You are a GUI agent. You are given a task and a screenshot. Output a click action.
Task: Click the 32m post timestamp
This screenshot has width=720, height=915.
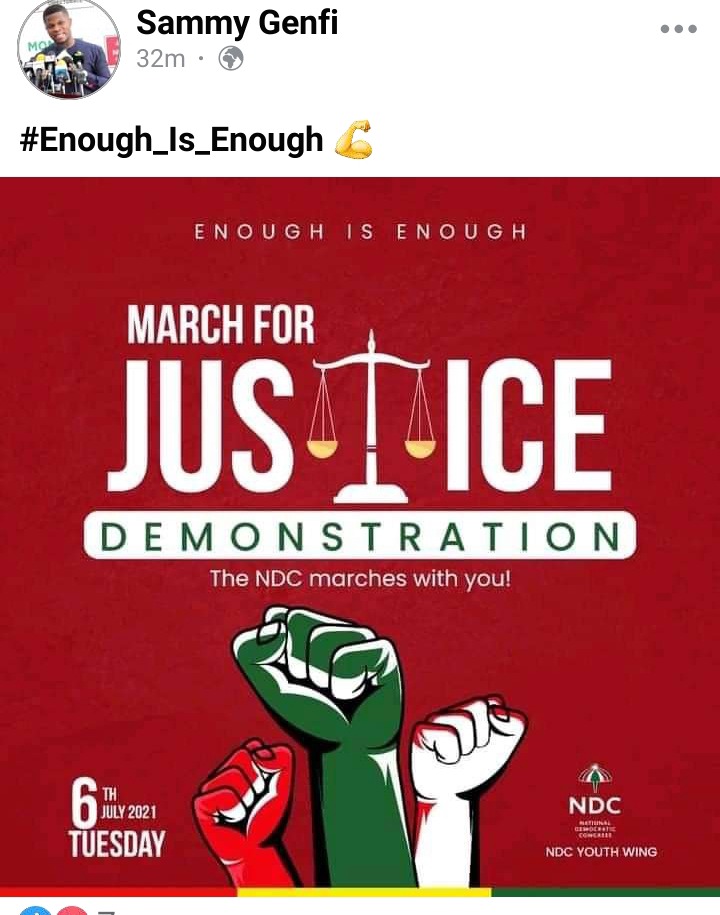click(x=160, y=59)
